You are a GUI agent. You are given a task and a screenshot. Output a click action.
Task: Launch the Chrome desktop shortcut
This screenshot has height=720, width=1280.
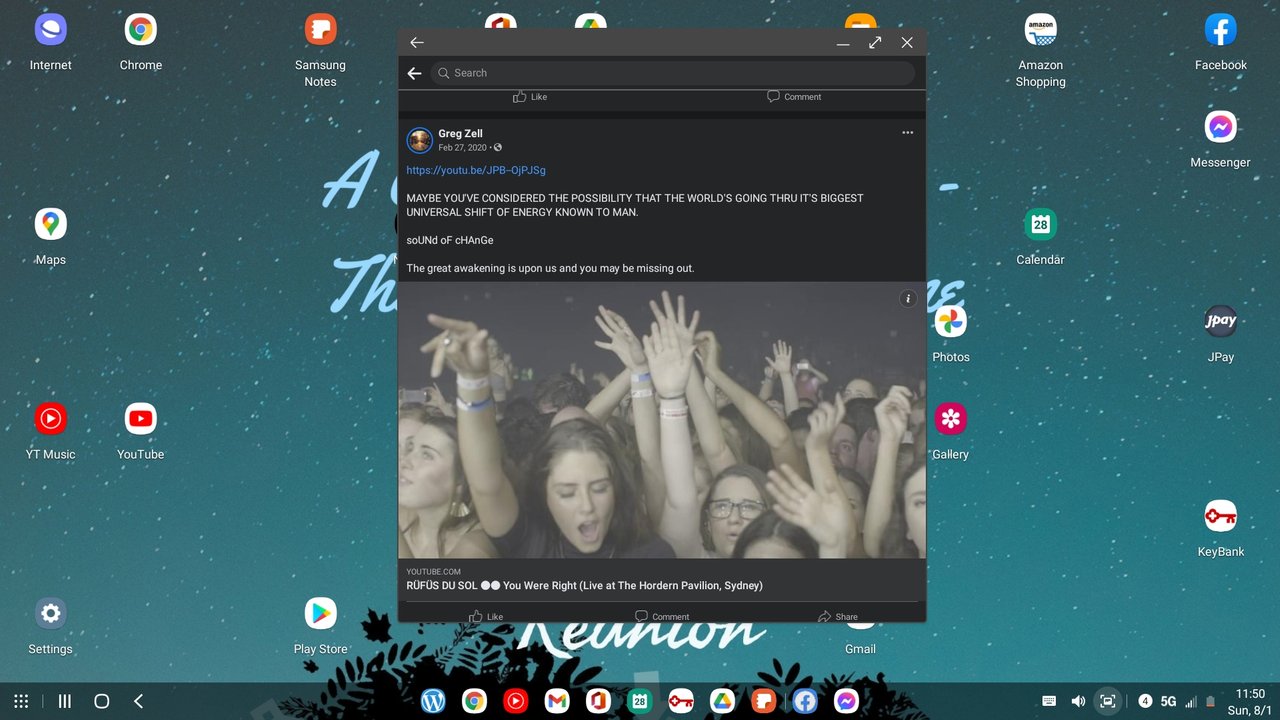[140, 30]
